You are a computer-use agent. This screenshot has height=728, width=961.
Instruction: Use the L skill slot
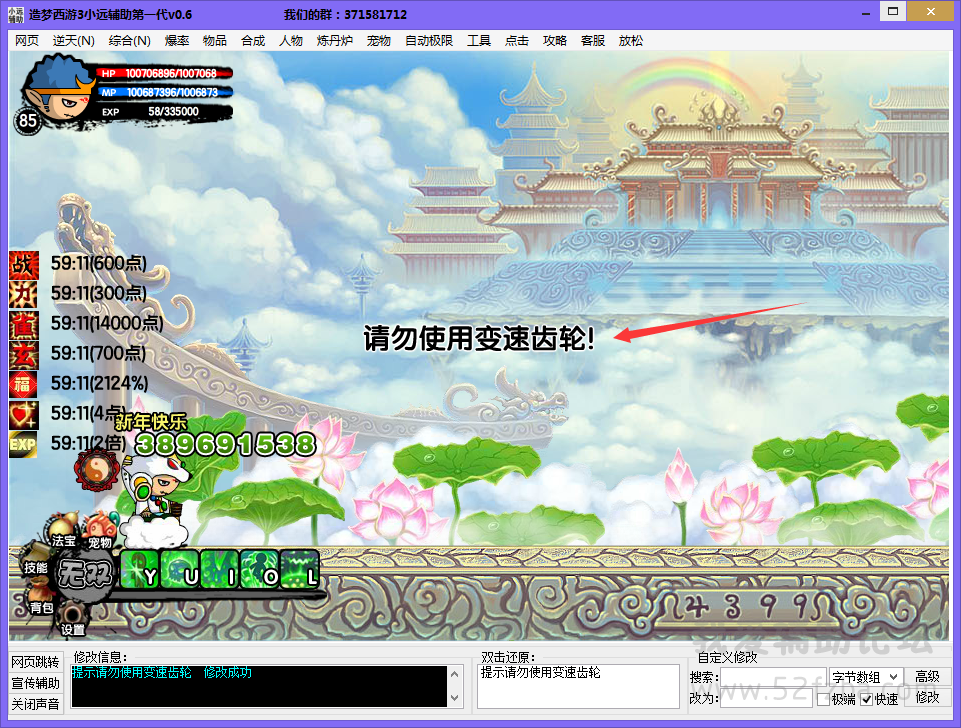pyautogui.click(x=299, y=569)
